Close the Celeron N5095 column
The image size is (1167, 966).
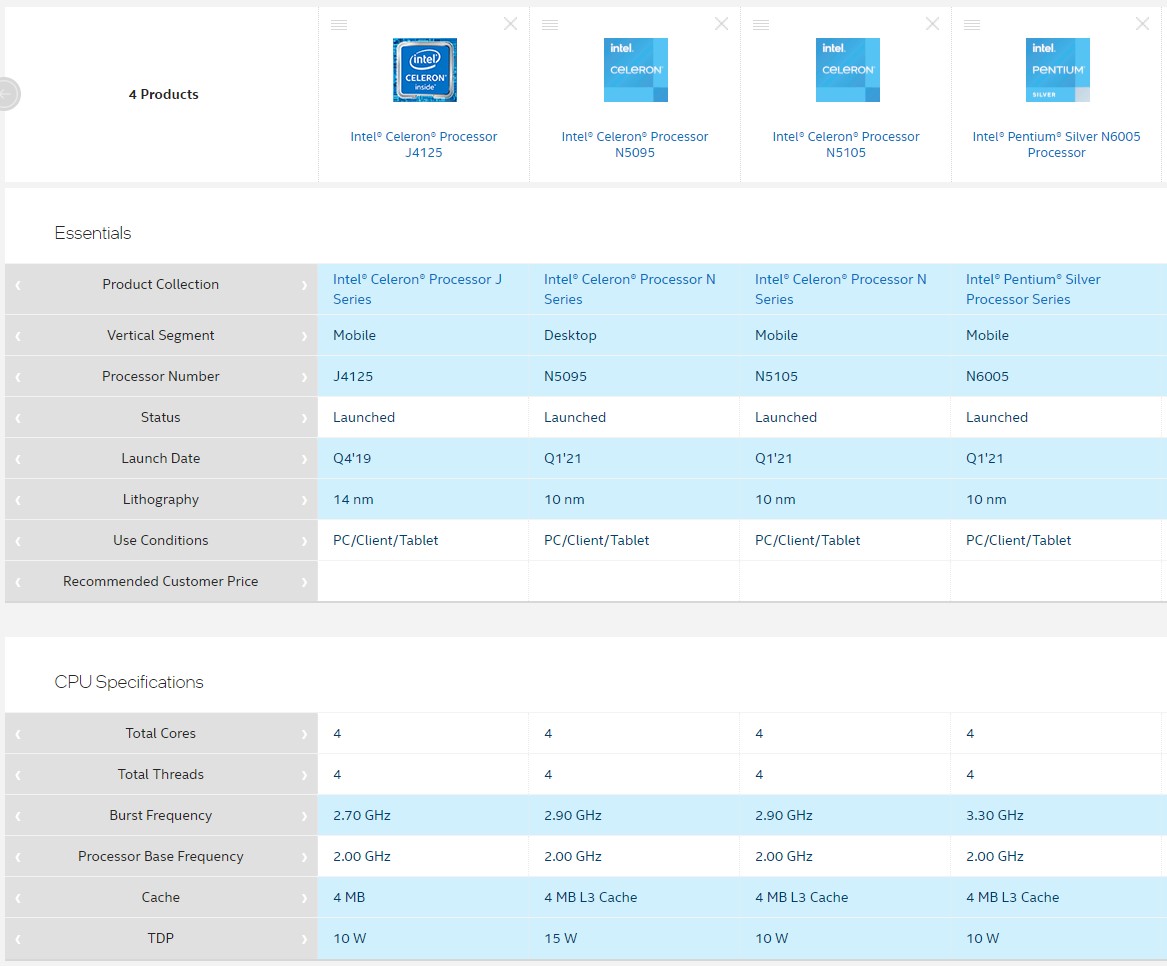point(721,24)
